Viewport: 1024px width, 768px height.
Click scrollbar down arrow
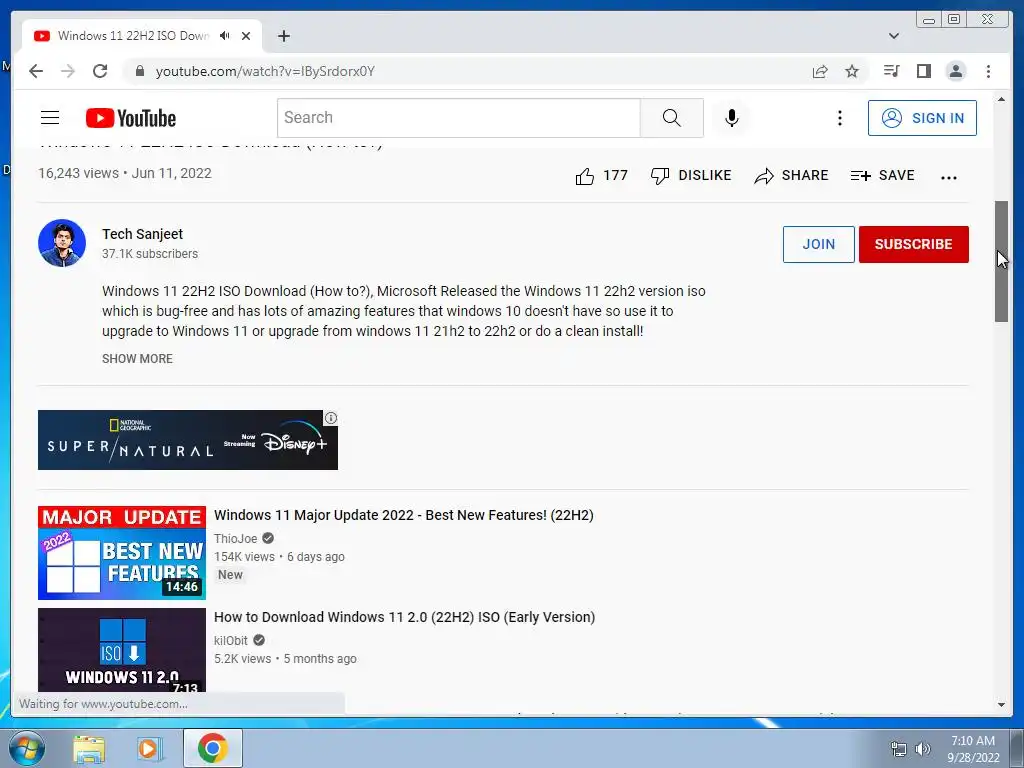1001,705
